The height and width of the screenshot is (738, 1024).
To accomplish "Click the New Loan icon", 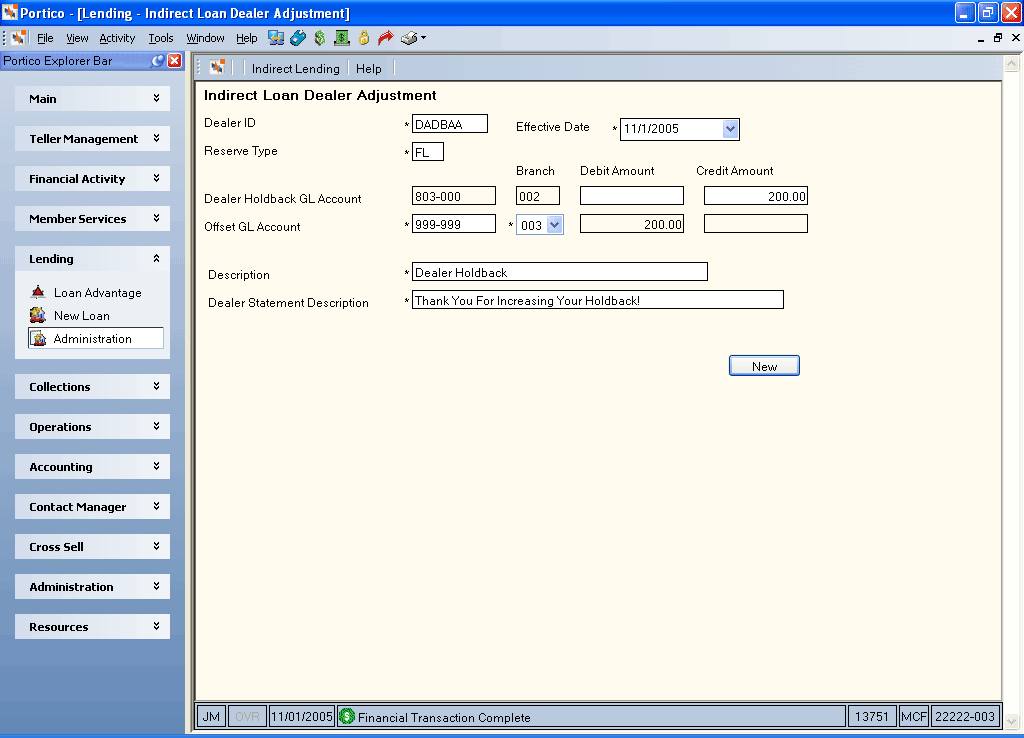I will (38, 315).
